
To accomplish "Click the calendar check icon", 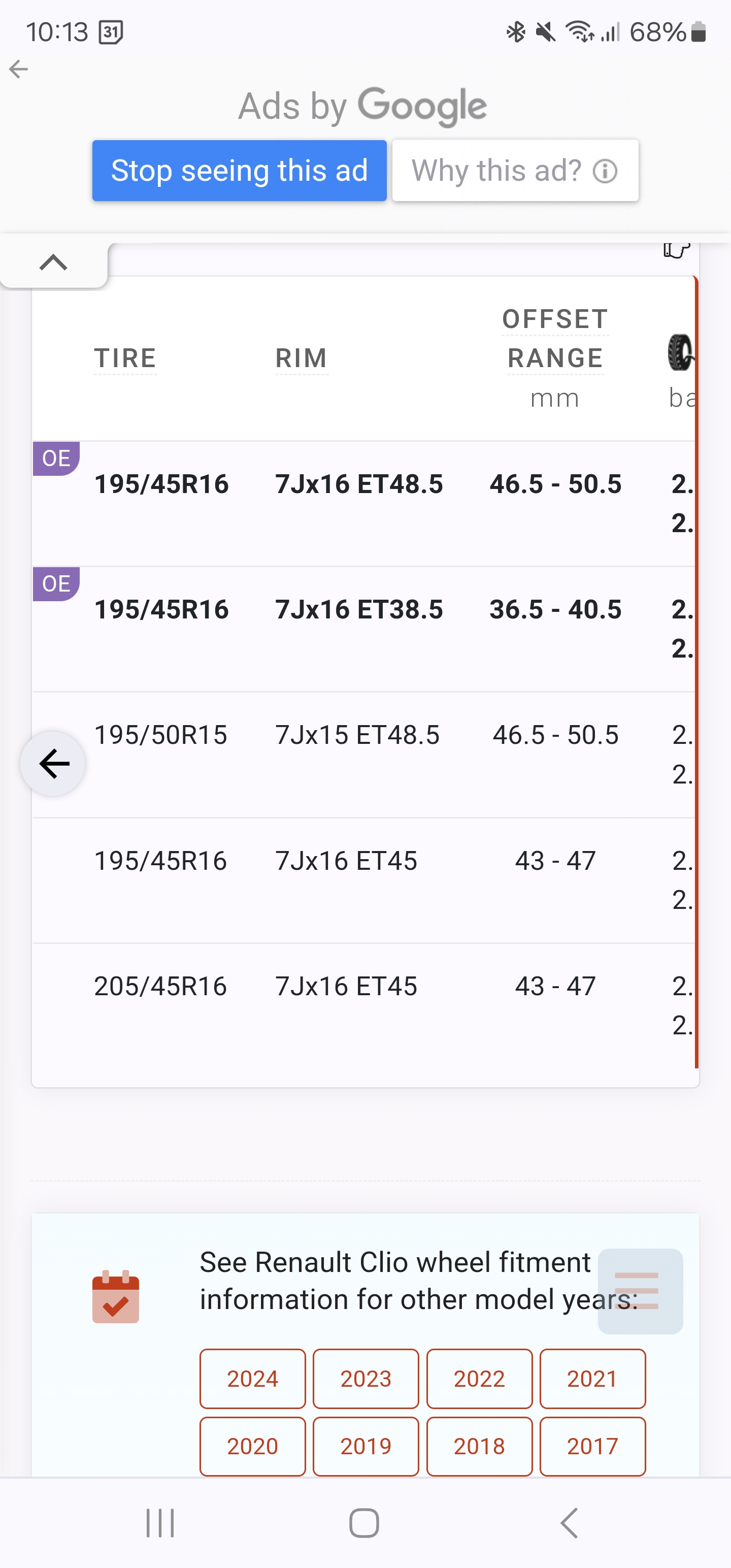I will point(116,1296).
